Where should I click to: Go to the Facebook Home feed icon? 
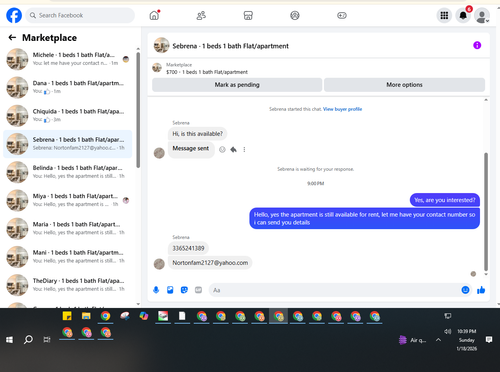[154, 15]
